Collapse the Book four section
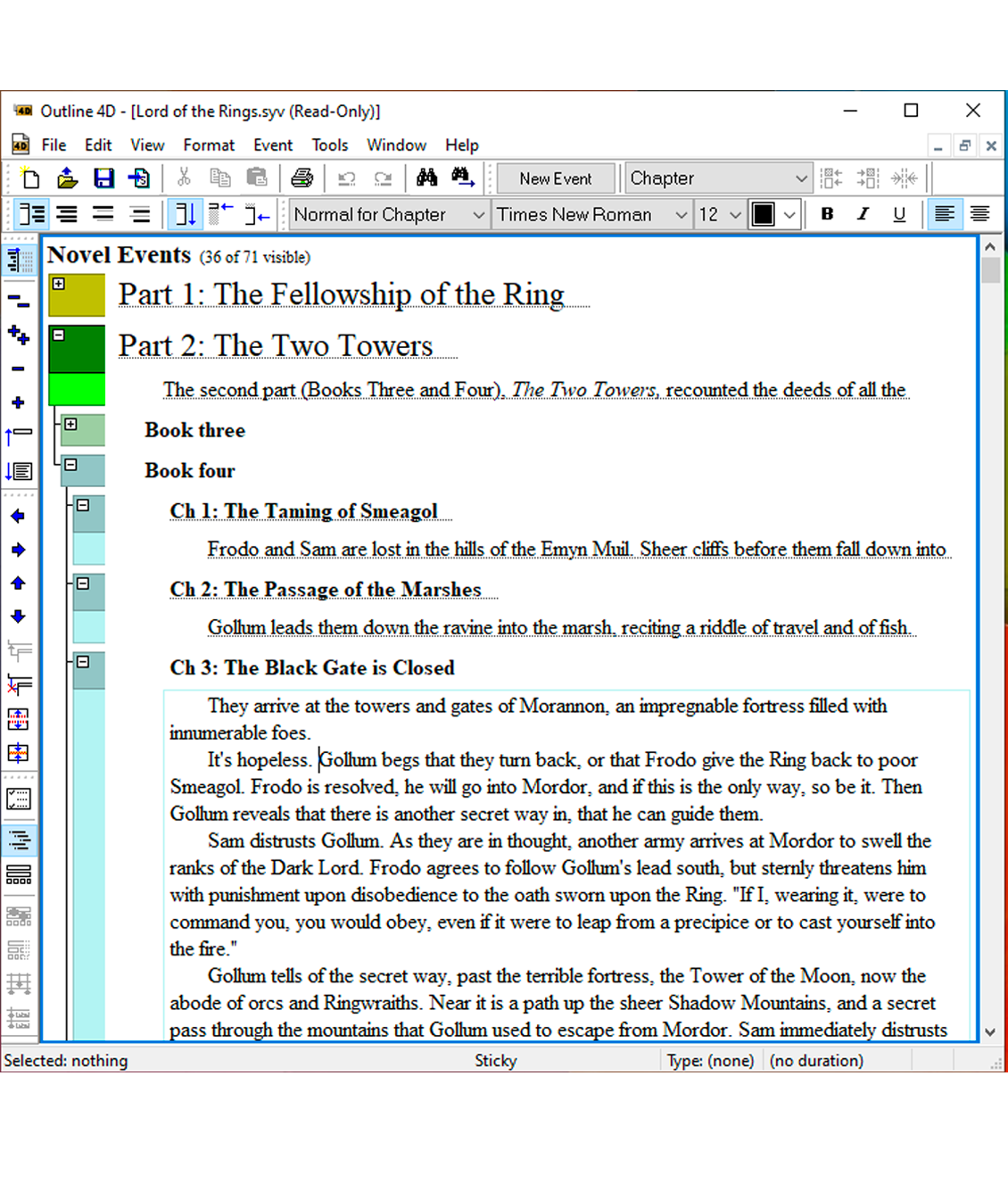 (70, 465)
